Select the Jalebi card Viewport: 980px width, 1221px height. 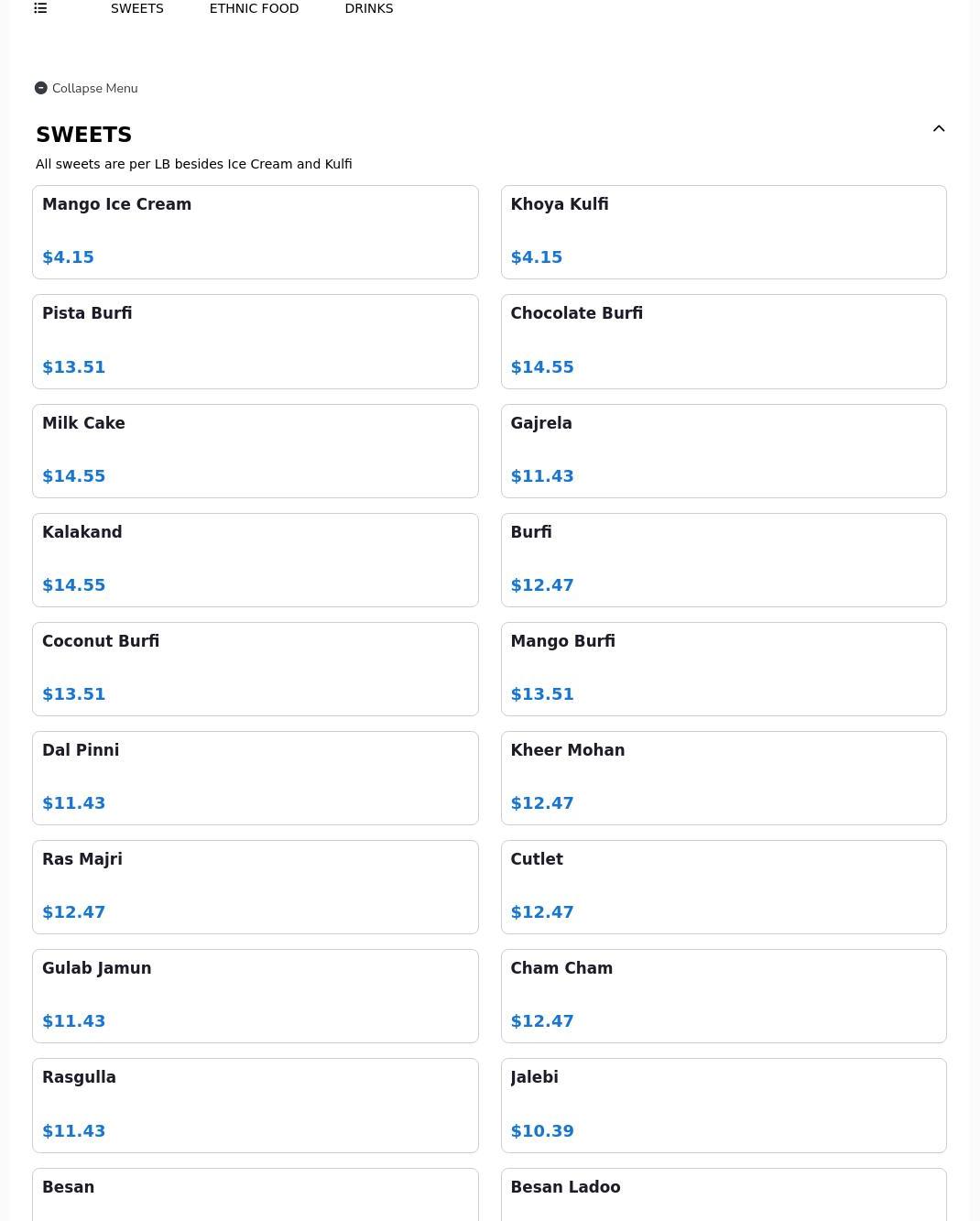[724, 1106]
